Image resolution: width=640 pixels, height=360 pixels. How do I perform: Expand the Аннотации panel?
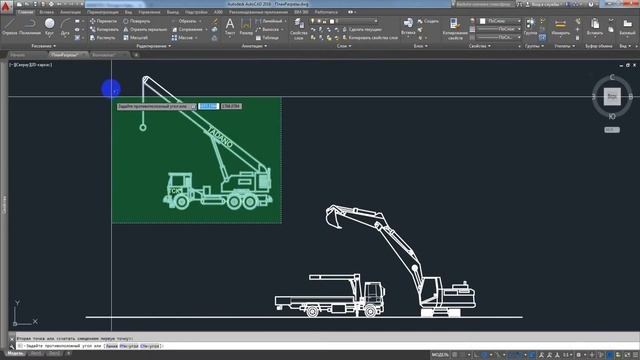pyautogui.click(x=254, y=46)
